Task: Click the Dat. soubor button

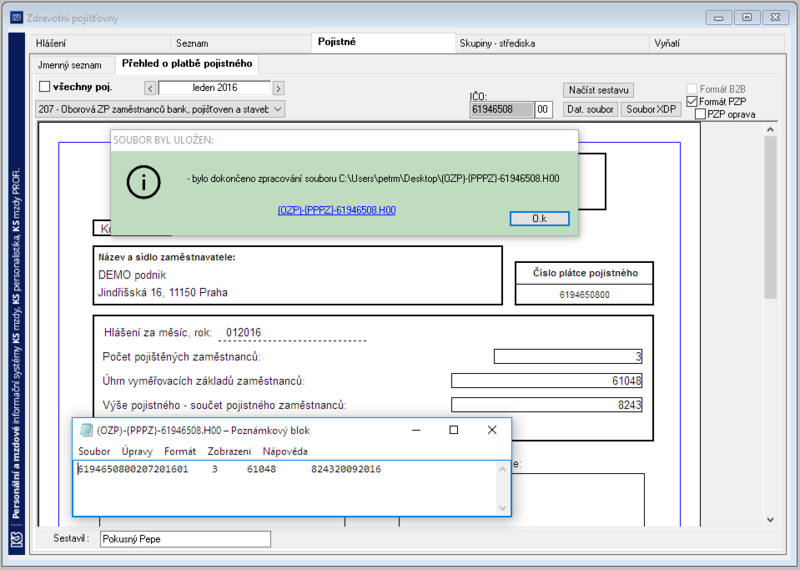Action: pos(590,109)
